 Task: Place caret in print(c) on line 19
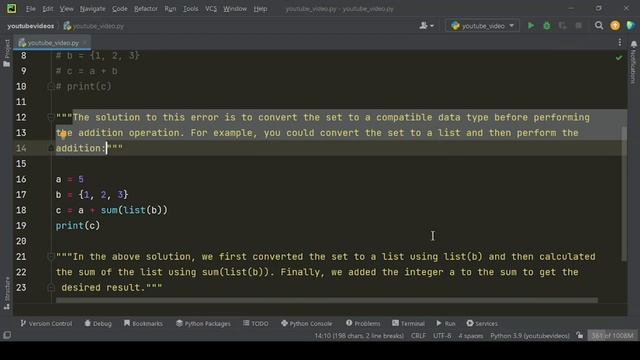point(78,226)
